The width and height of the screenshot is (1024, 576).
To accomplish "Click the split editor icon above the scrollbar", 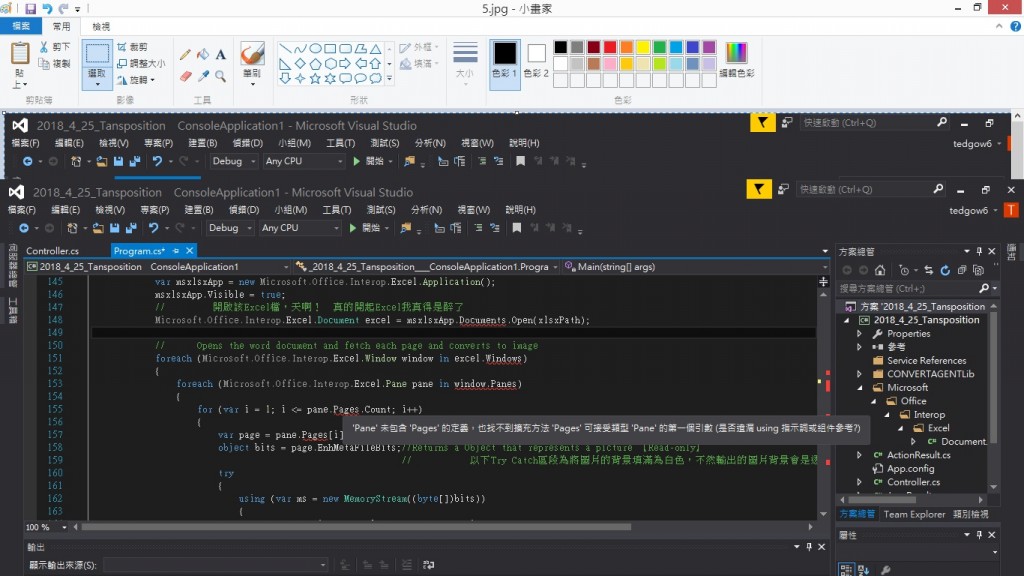I will (823, 281).
